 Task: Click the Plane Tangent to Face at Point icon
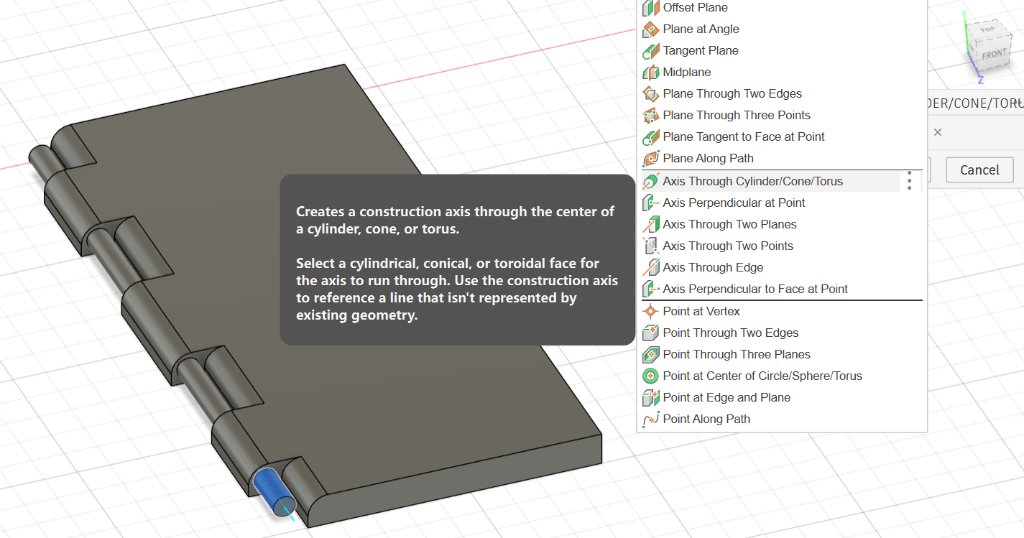click(x=651, y=137)
